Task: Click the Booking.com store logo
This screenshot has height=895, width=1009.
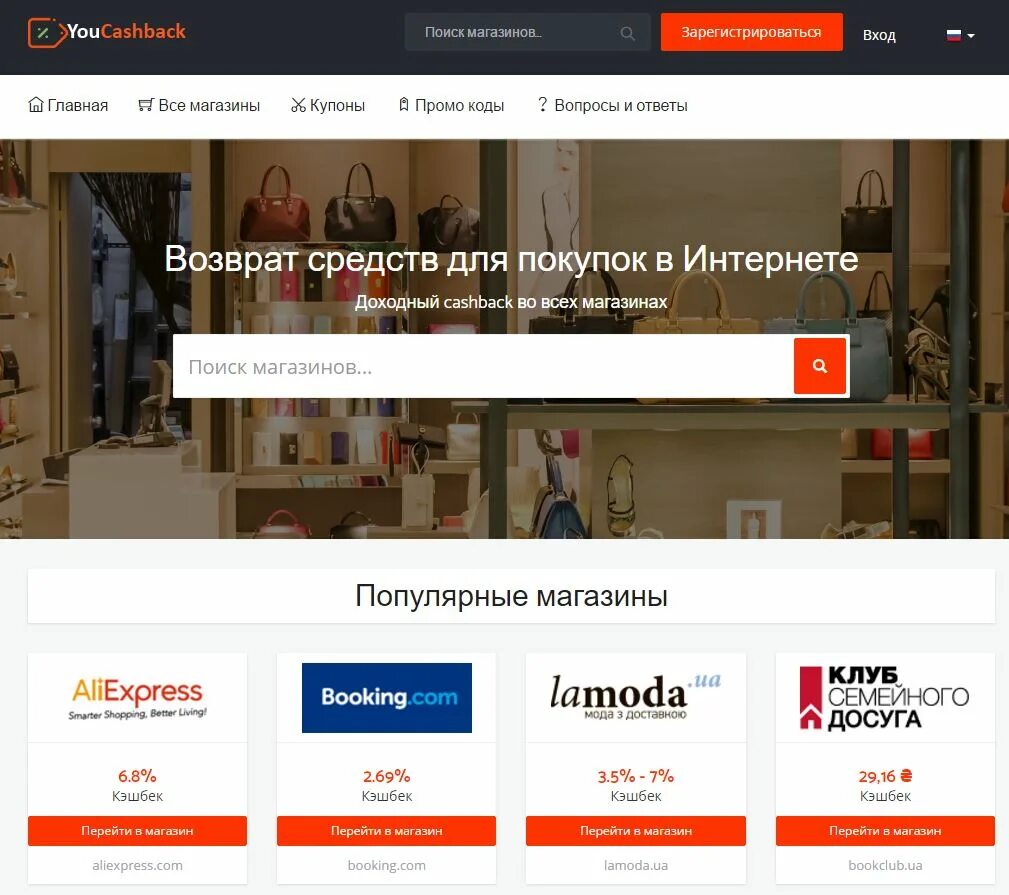Action: 387,697
